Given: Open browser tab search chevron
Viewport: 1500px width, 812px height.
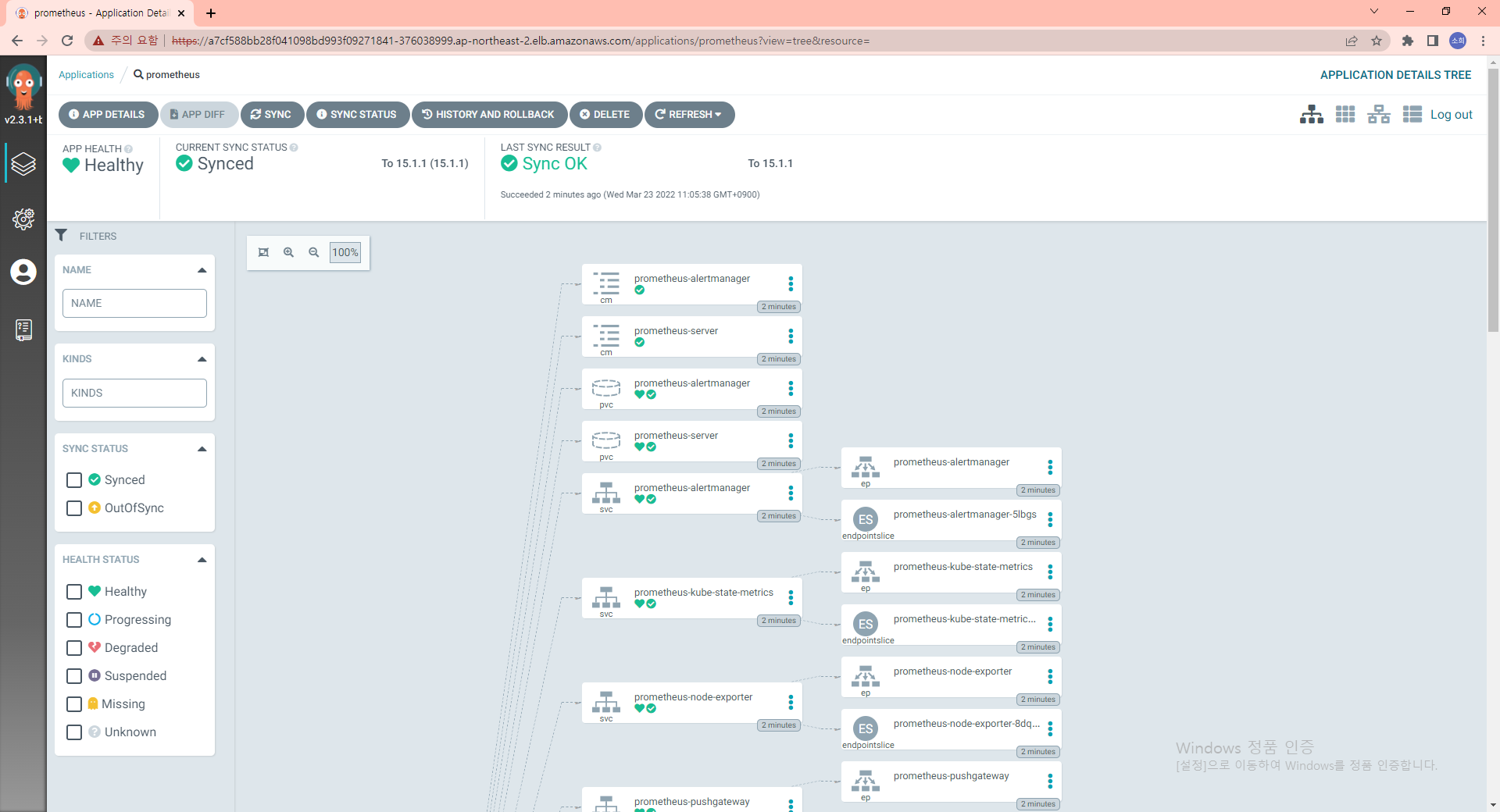Looking at the screenshot, I should (1374, 12).
